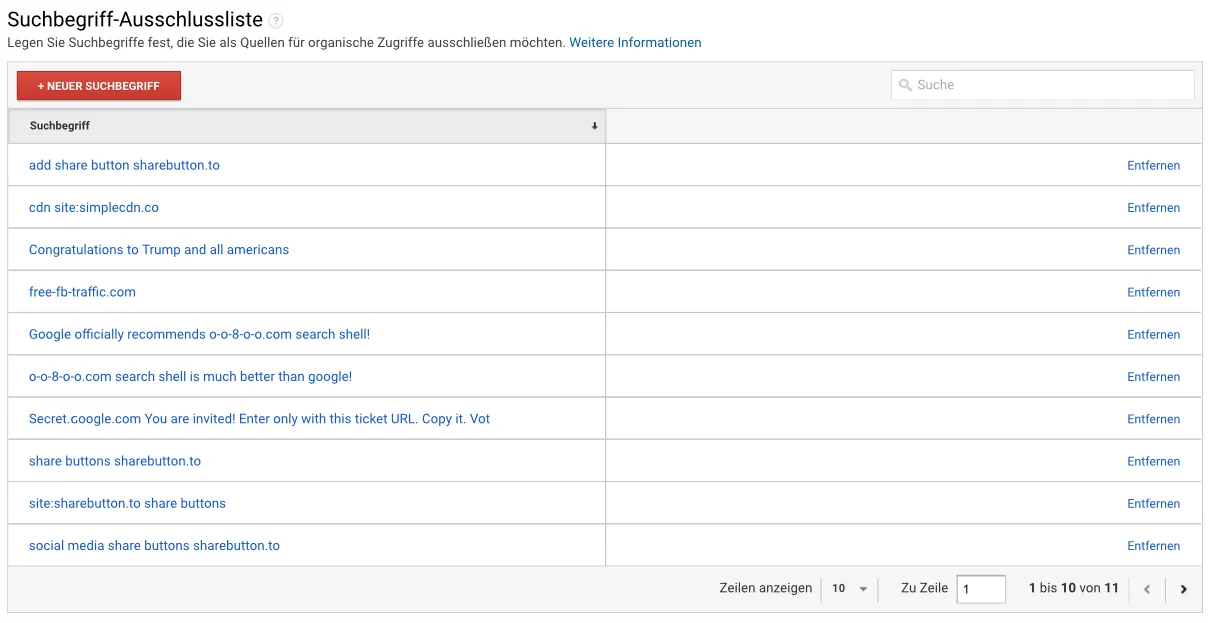
Task: Click the Suchbegriff column header
Action: coord(60,126)
